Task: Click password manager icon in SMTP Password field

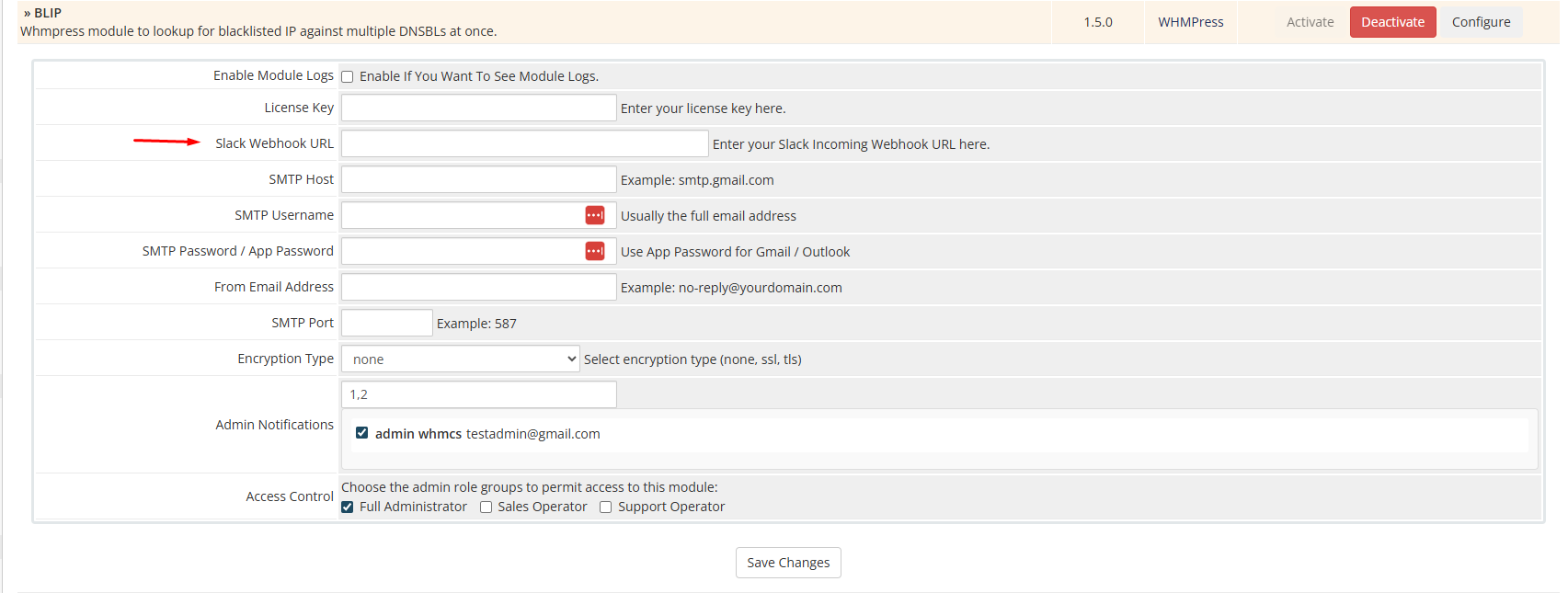Action: (595, 251)
